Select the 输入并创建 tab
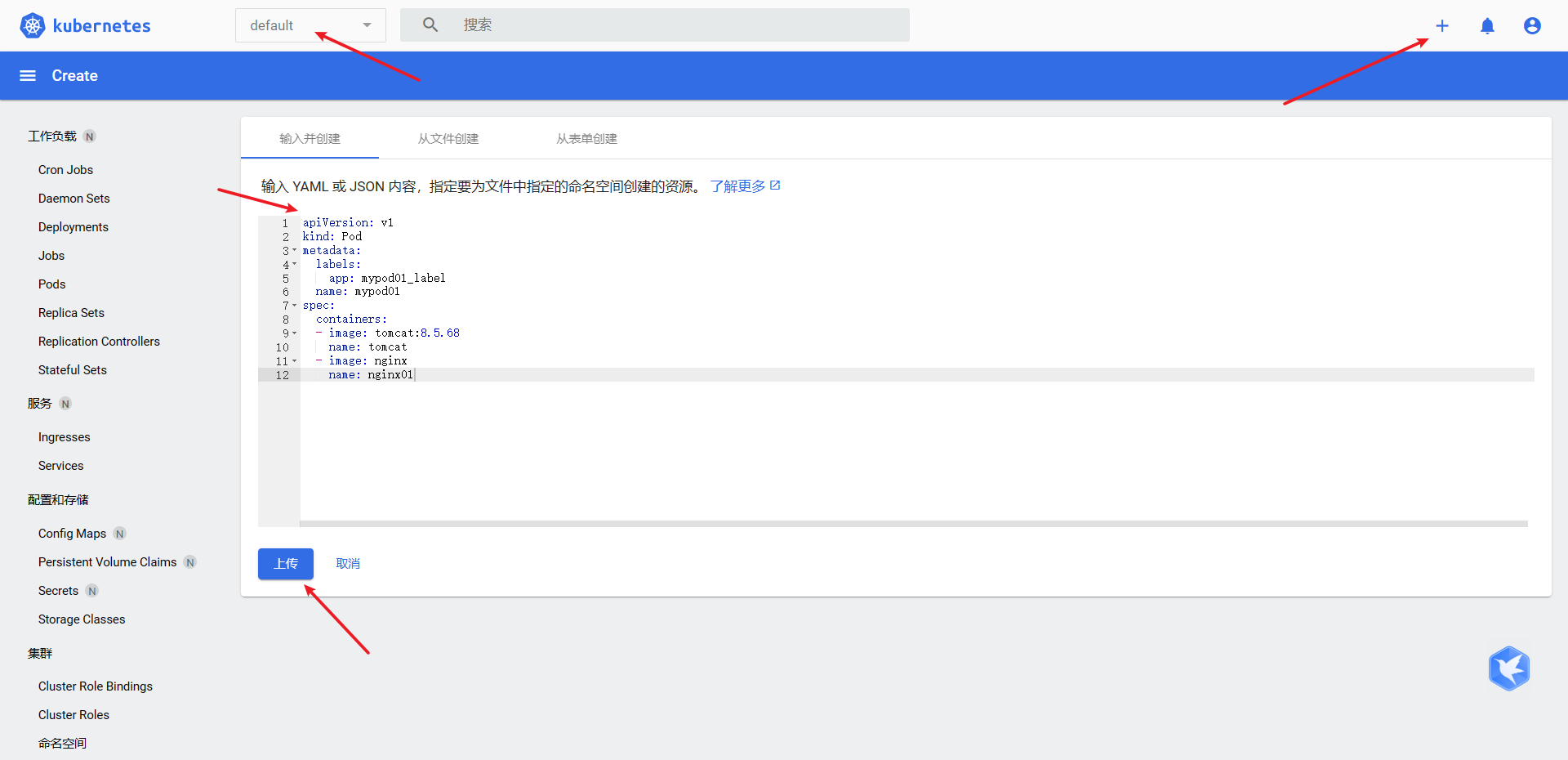 310,138
